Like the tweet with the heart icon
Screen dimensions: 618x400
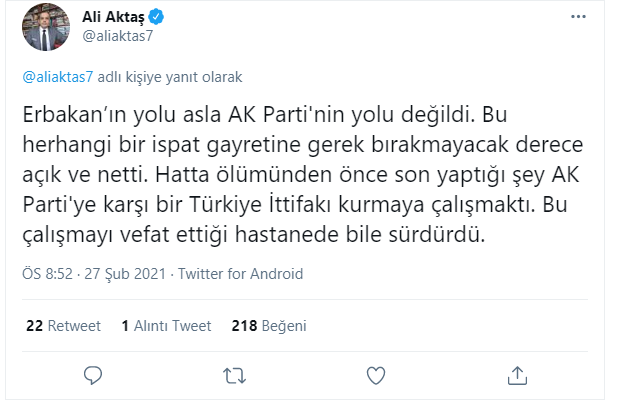pos(376,376)
